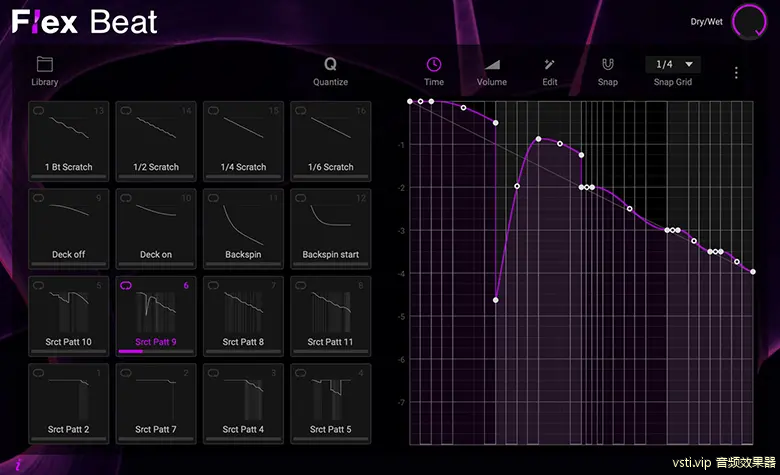780x475 pixels.
Task: Toggle loop on 1/4 Scratch pad
Action: (213, 110)
